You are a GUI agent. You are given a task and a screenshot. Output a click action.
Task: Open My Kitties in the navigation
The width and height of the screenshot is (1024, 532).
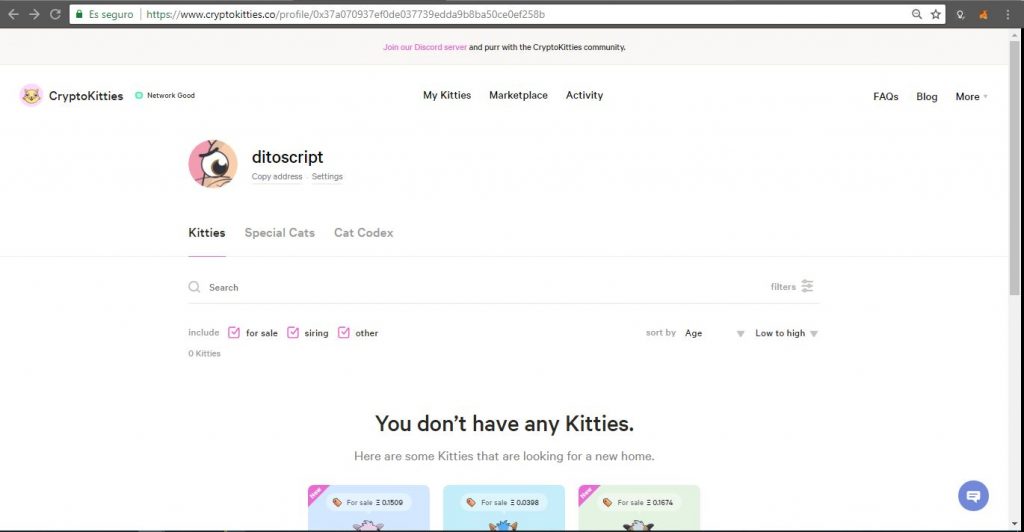coord(447,95)
